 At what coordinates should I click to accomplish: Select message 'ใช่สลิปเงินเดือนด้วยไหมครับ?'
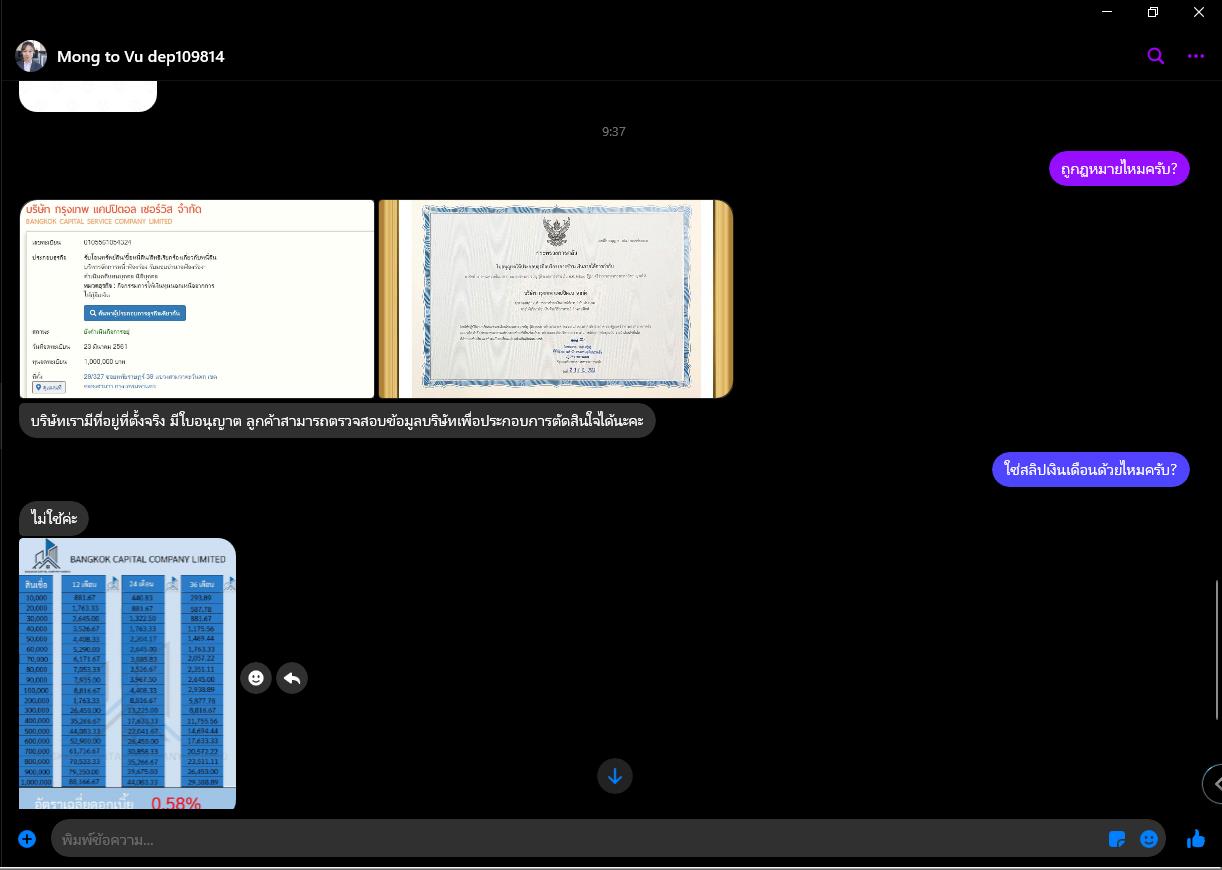[1090, 469]
